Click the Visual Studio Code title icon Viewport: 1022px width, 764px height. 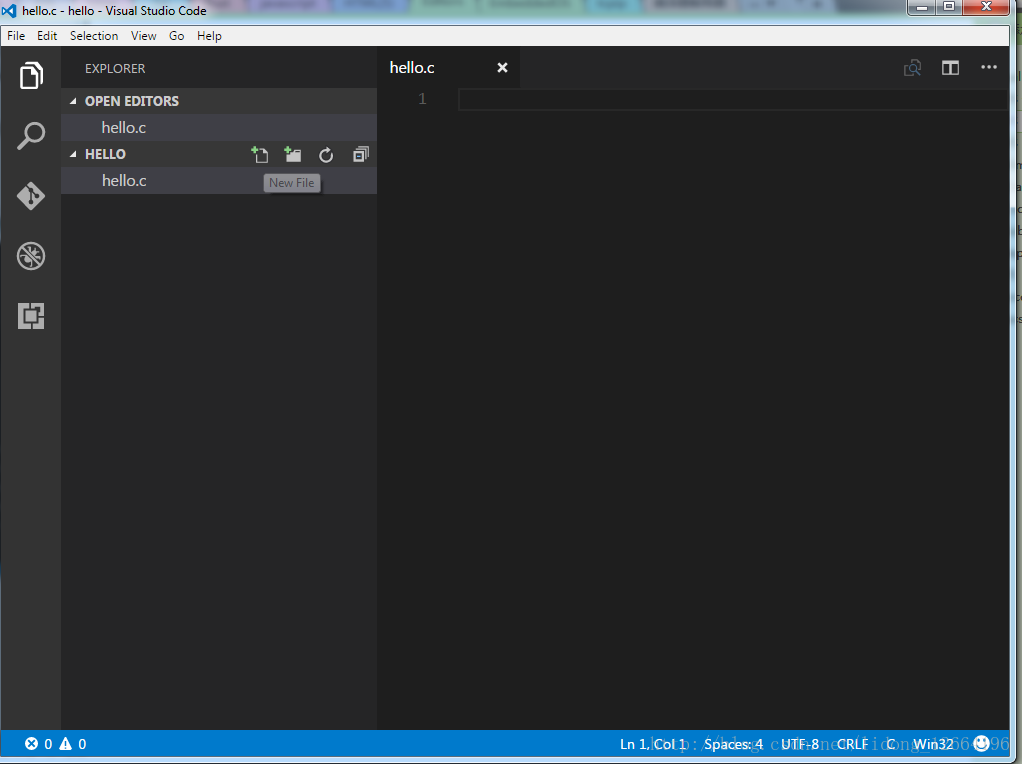[9, 10]
